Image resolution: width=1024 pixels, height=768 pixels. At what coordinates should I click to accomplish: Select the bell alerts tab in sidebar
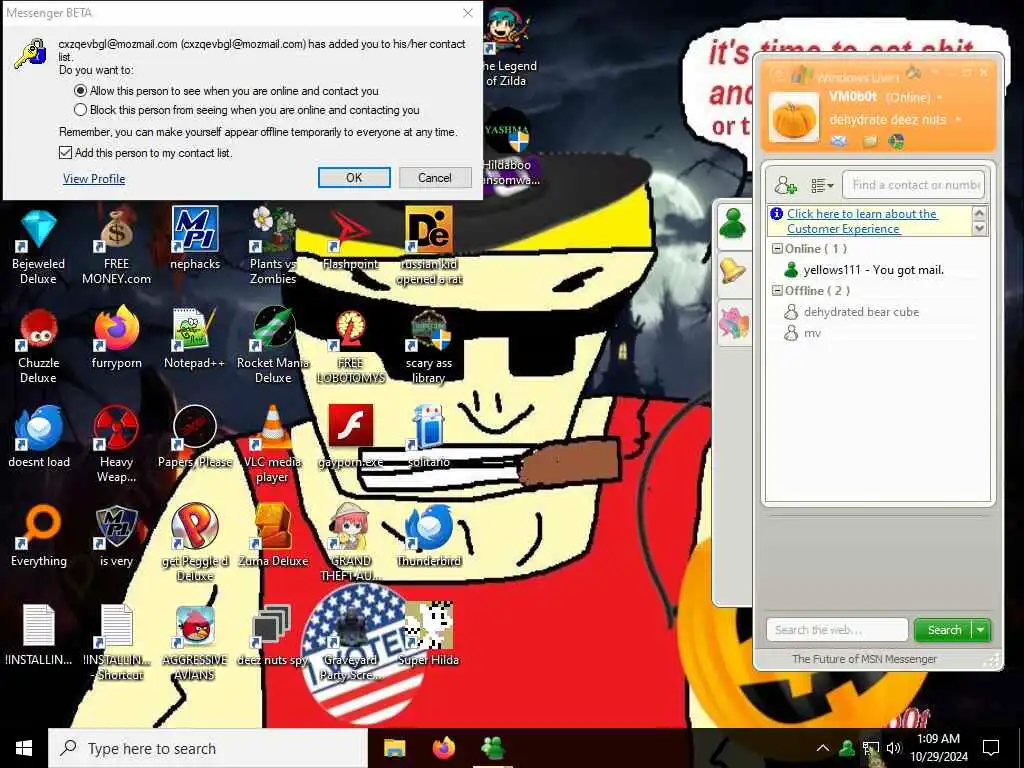(733, 271)
